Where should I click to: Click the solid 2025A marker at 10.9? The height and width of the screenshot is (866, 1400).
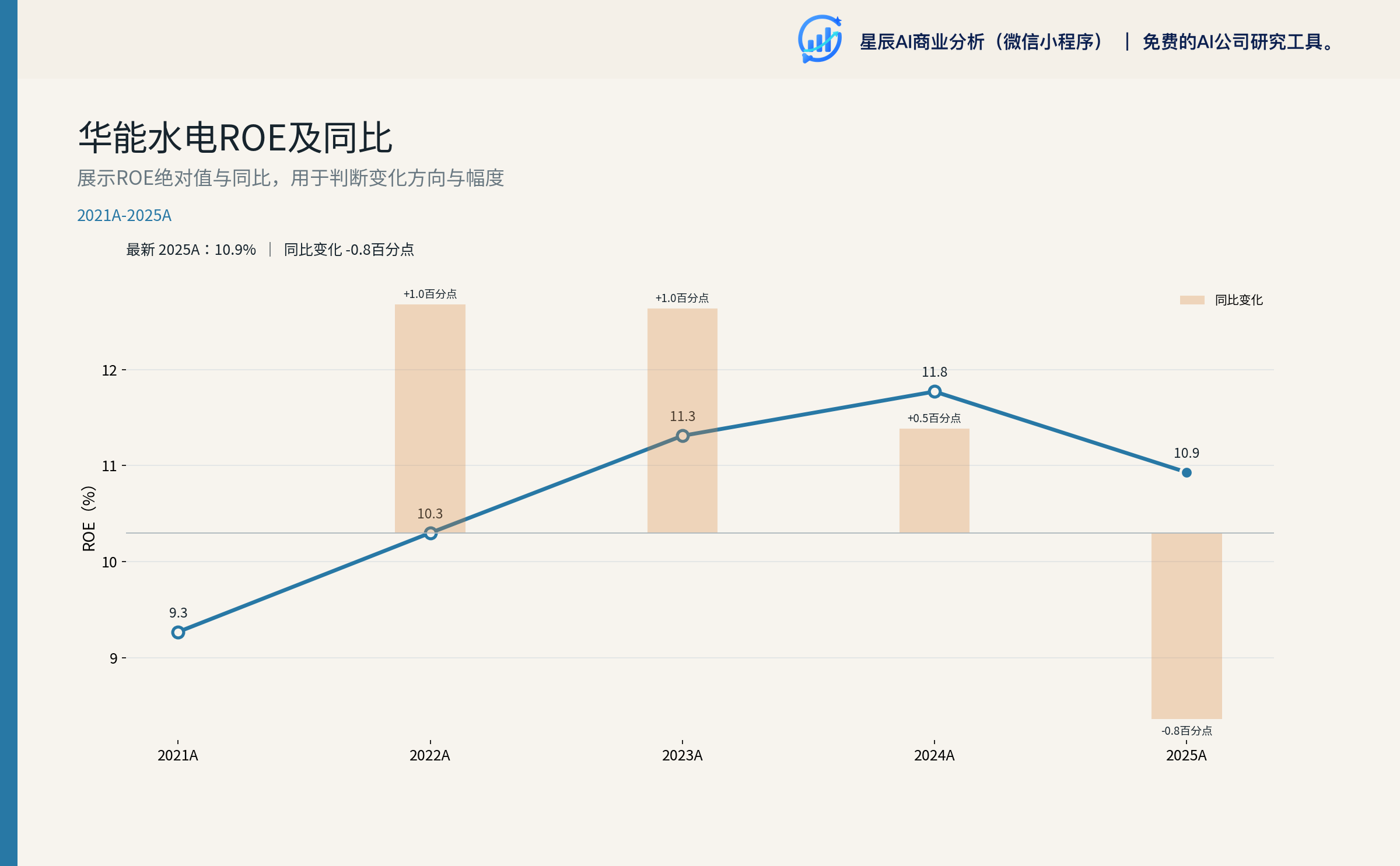pos(1186,472)
